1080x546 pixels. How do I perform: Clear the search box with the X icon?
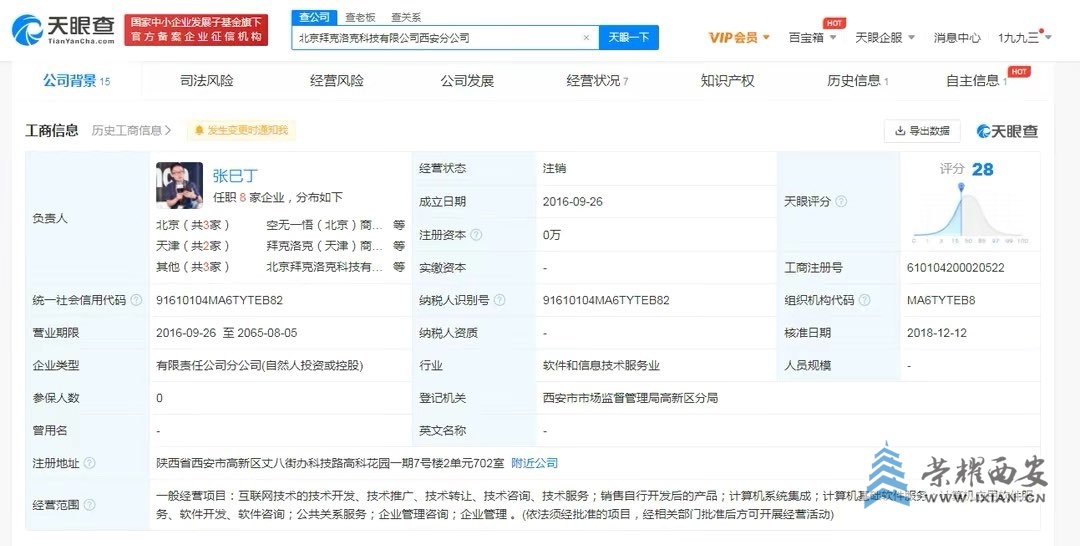coord(586,38)
